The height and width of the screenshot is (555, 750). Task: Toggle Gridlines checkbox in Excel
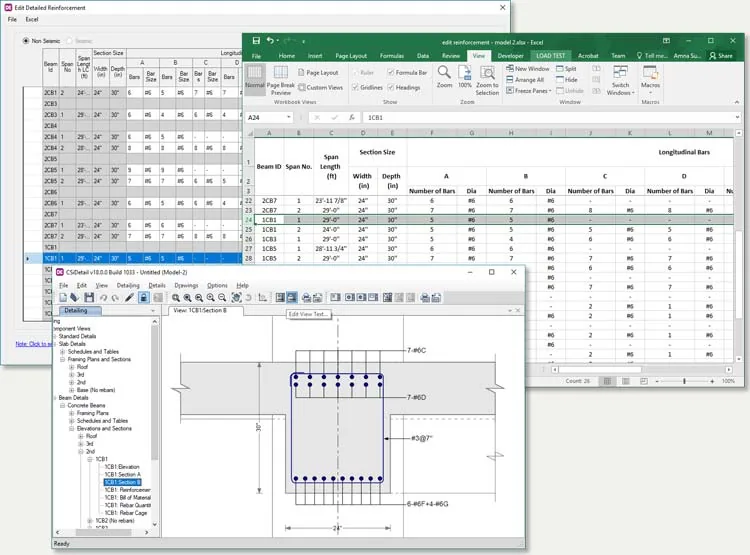coord(355,88)
